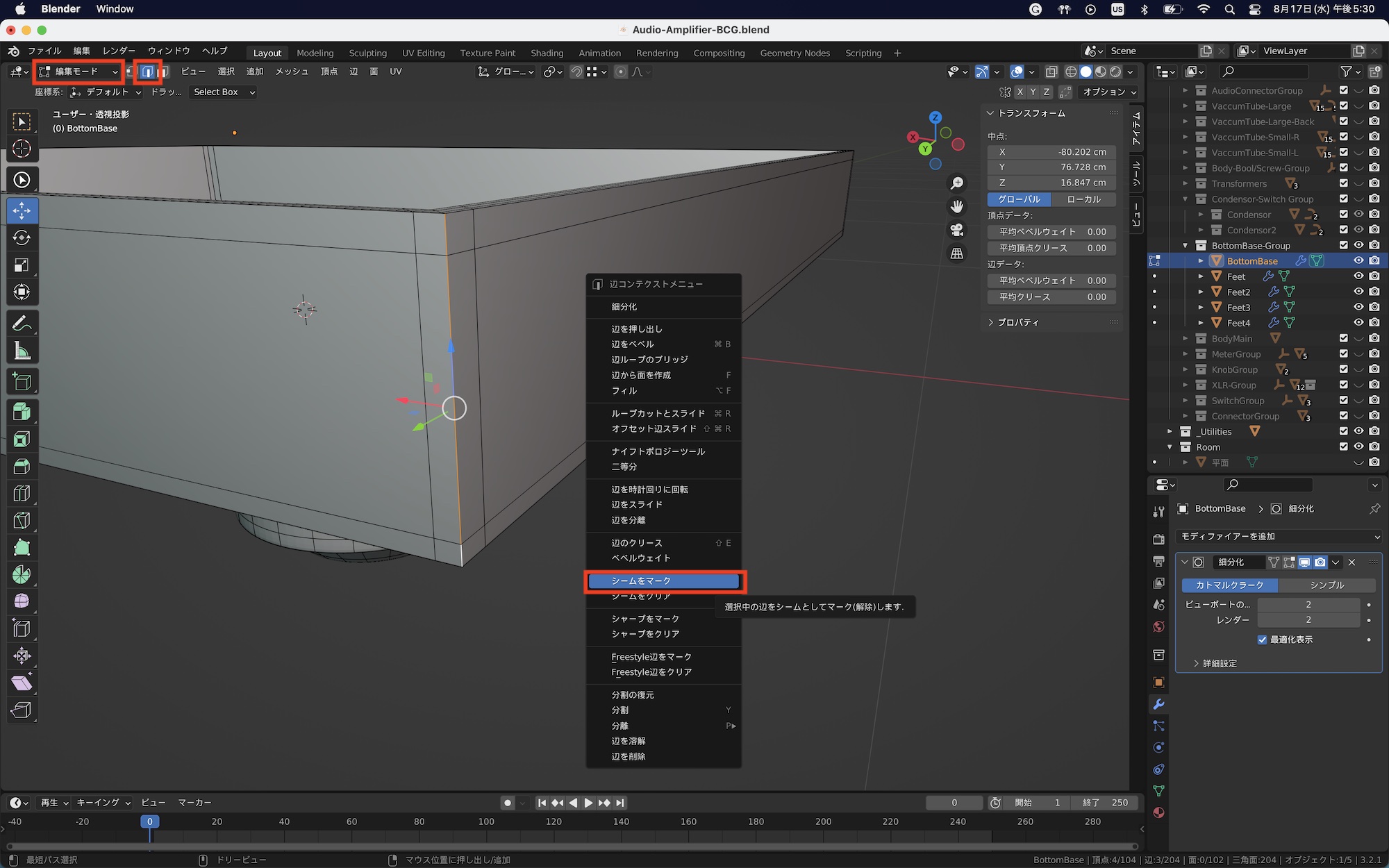The height and width of the screenshot is (868, 1389).
Task: Toggle the camera view icon
Action: pos(957,230)
